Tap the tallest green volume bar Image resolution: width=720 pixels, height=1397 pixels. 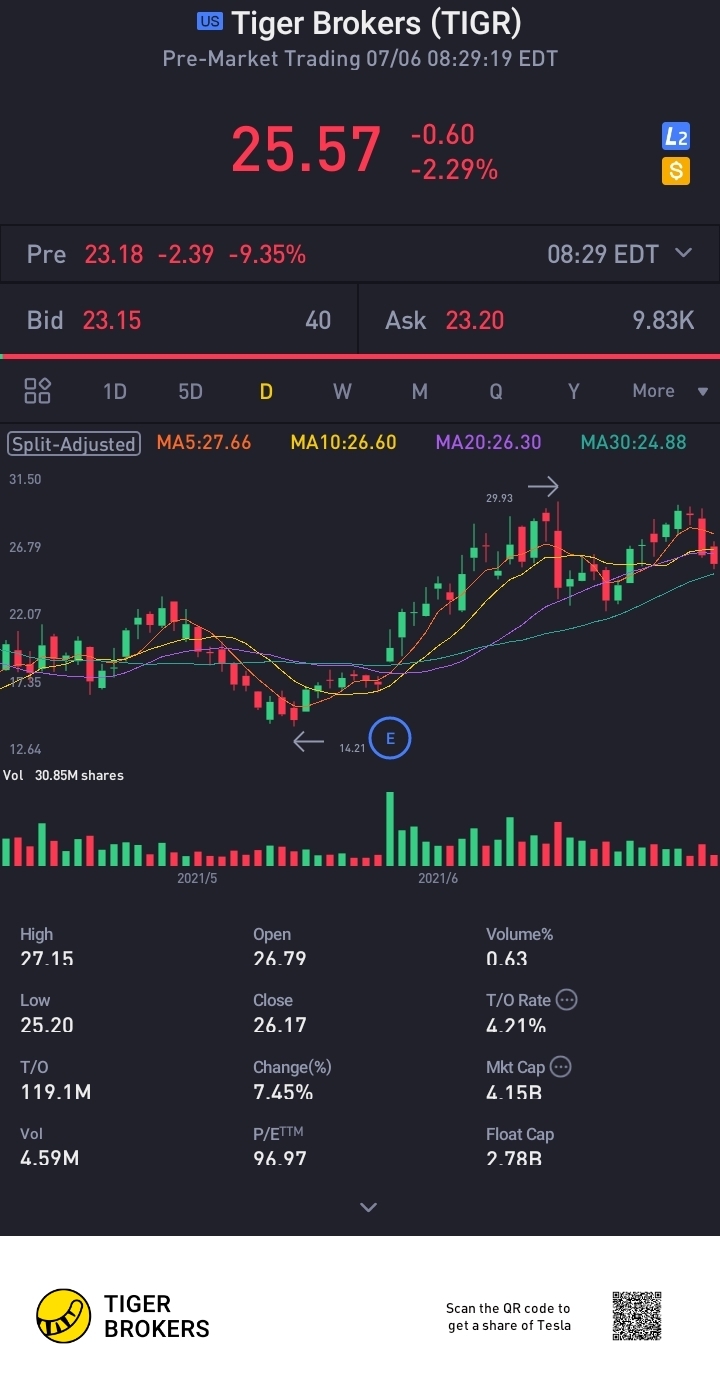point(390,829)
